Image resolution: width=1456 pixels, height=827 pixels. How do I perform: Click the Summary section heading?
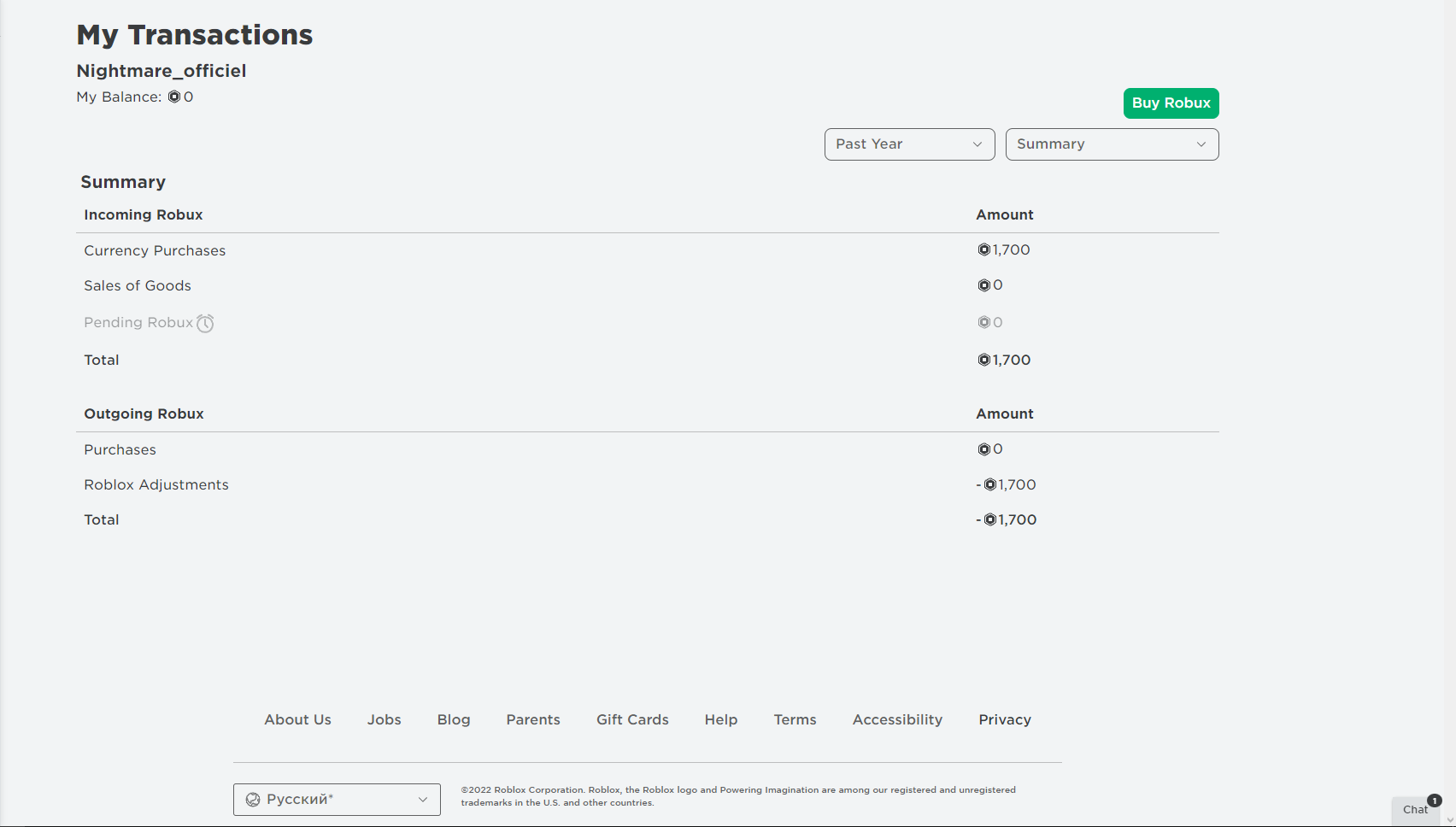(x=123, y=182)
